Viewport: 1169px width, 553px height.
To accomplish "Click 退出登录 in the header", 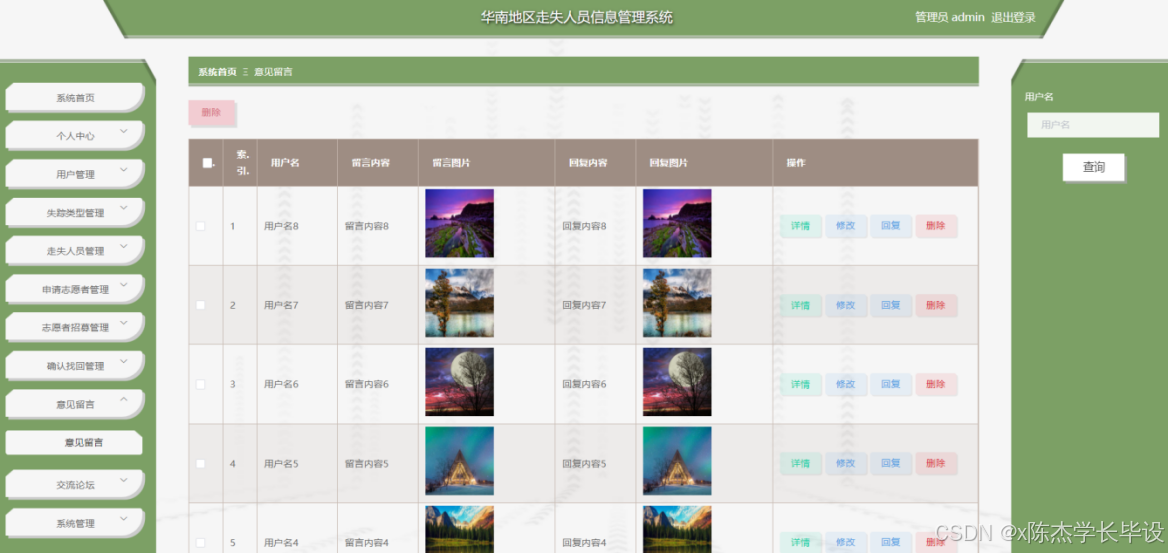I will click(1013, 18).
